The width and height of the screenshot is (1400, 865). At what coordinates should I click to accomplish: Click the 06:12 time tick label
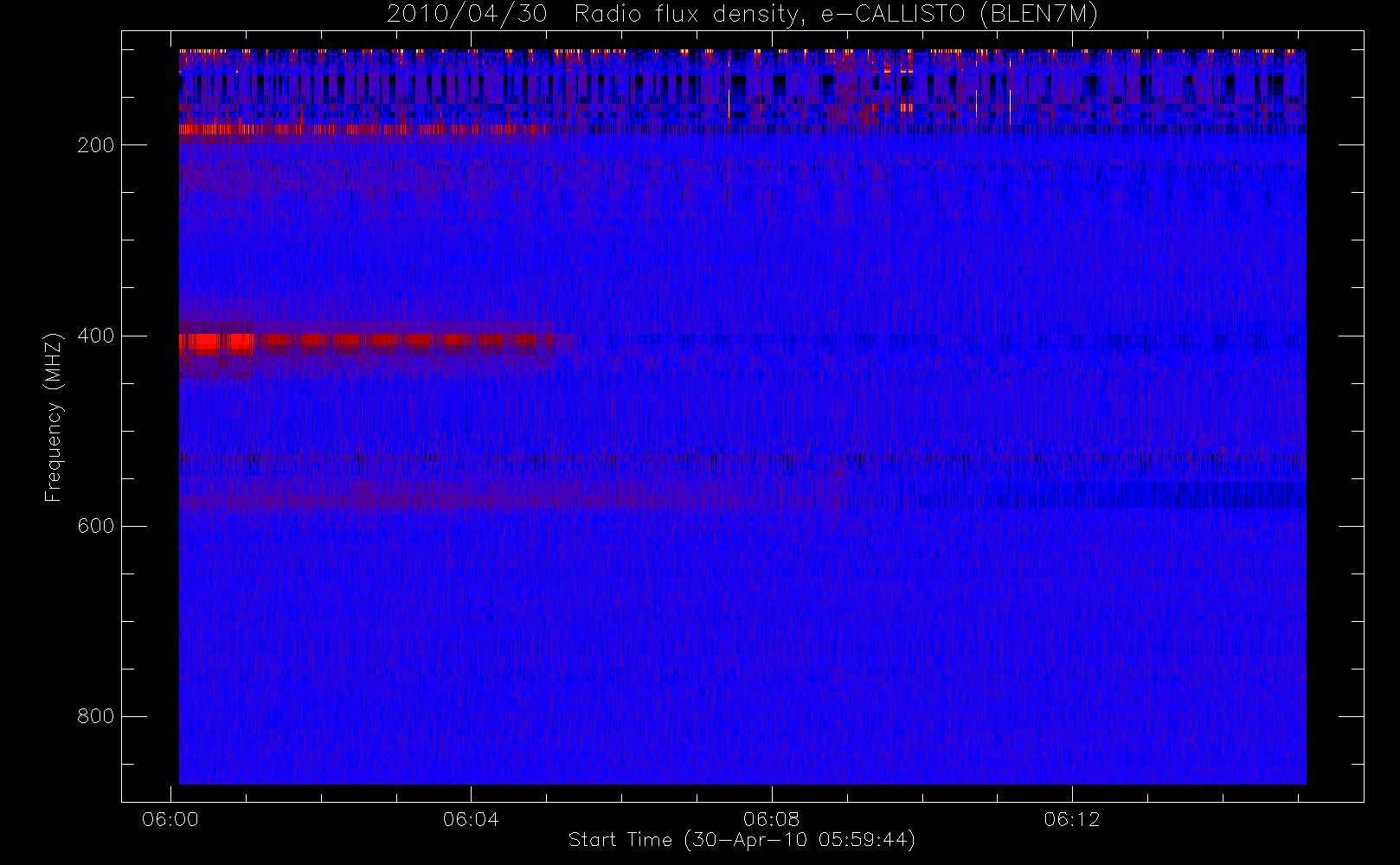pyautogui.click(x=1071, y=819)
